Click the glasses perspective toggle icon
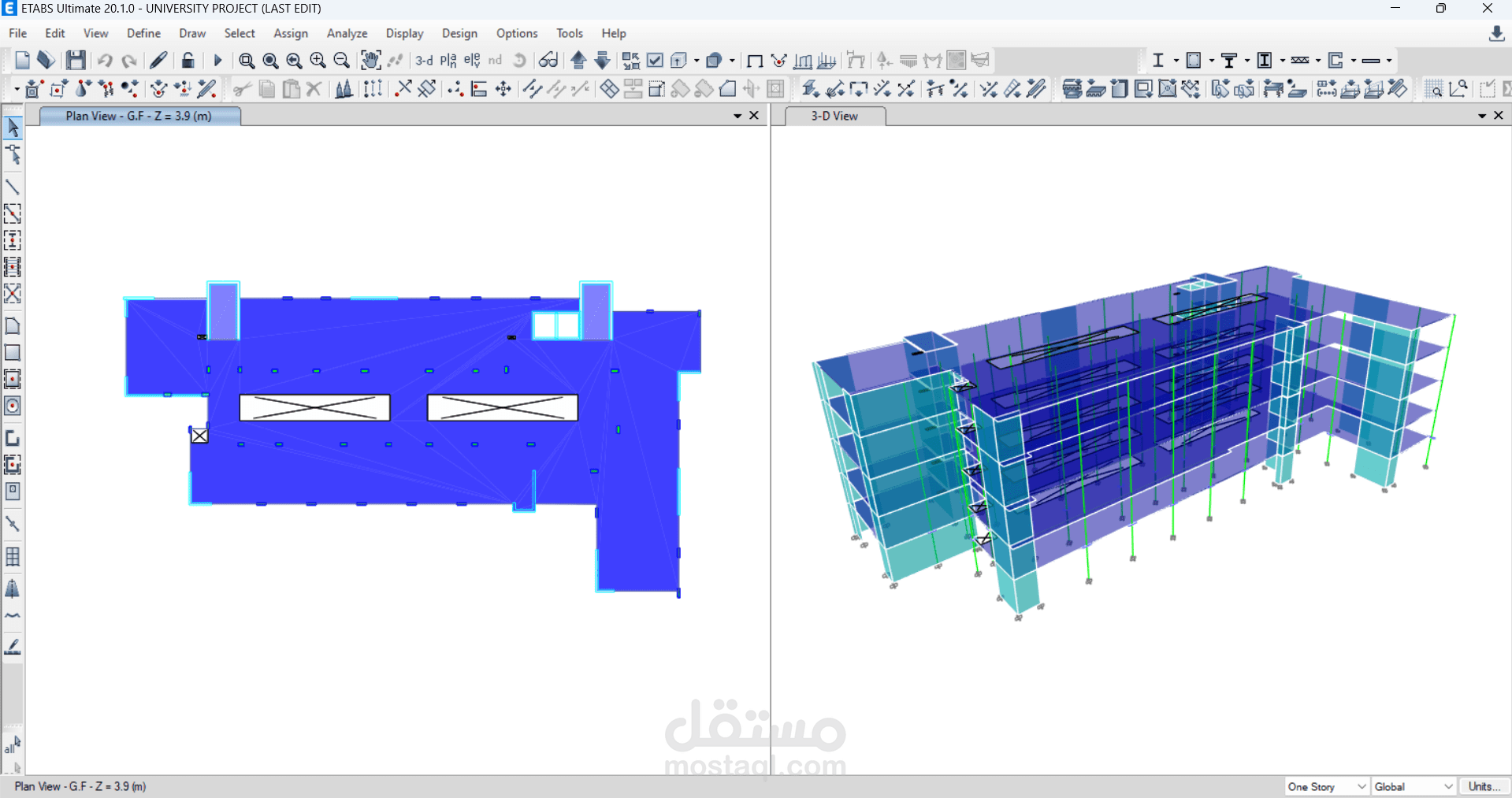This screenshot has width=1512, height=798. click(548, 61)
